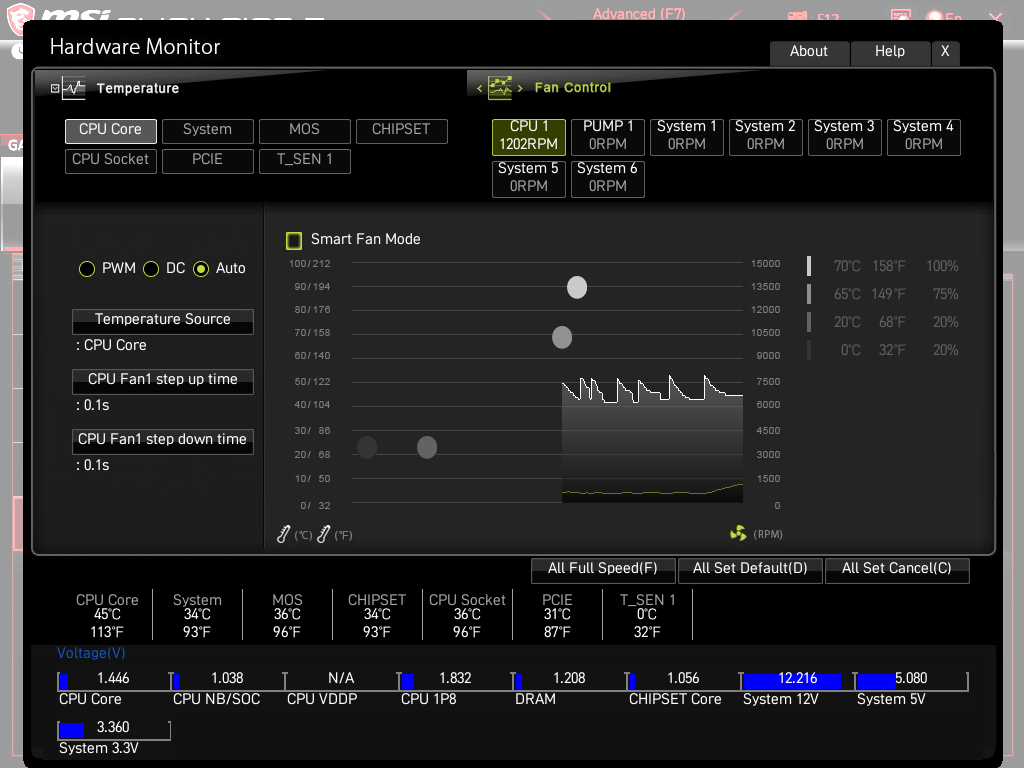This screenshot has height=768, width=1024.
Task: Click the System 12V voltage bar
Action: [797, 680]
